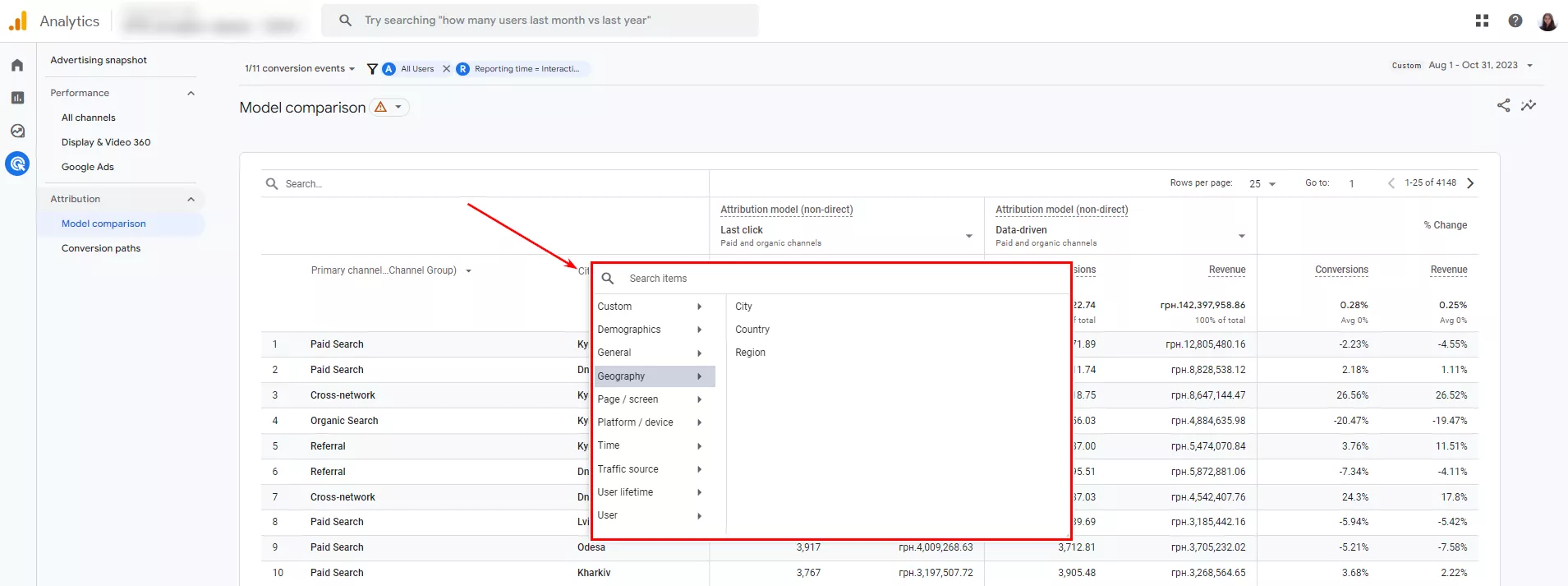Open the Help question mark icon
The width and height of the screenshot is (1568, 586).
pyautogui.click(x=1515, y=21)
